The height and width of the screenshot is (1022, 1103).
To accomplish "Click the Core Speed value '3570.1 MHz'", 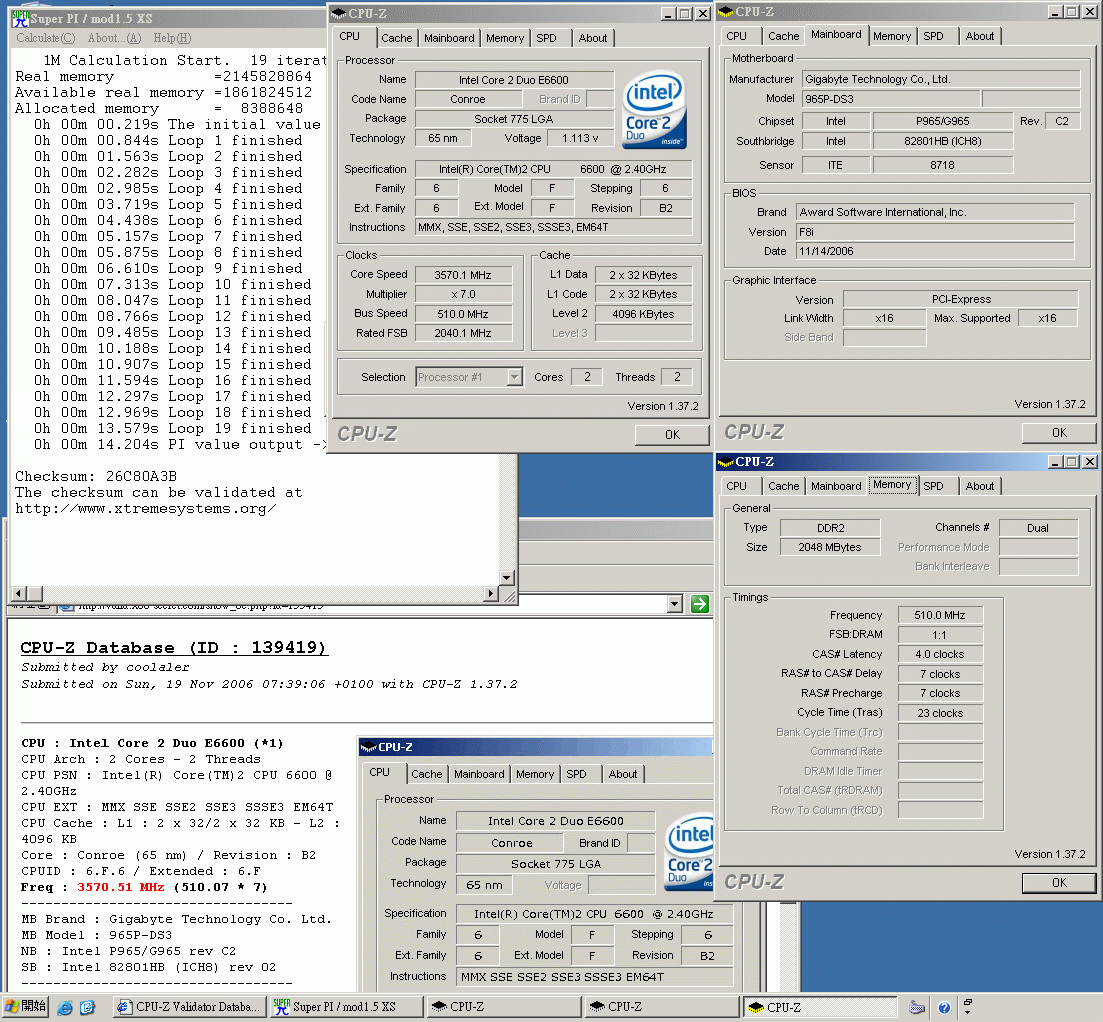I will pos(463,275).
